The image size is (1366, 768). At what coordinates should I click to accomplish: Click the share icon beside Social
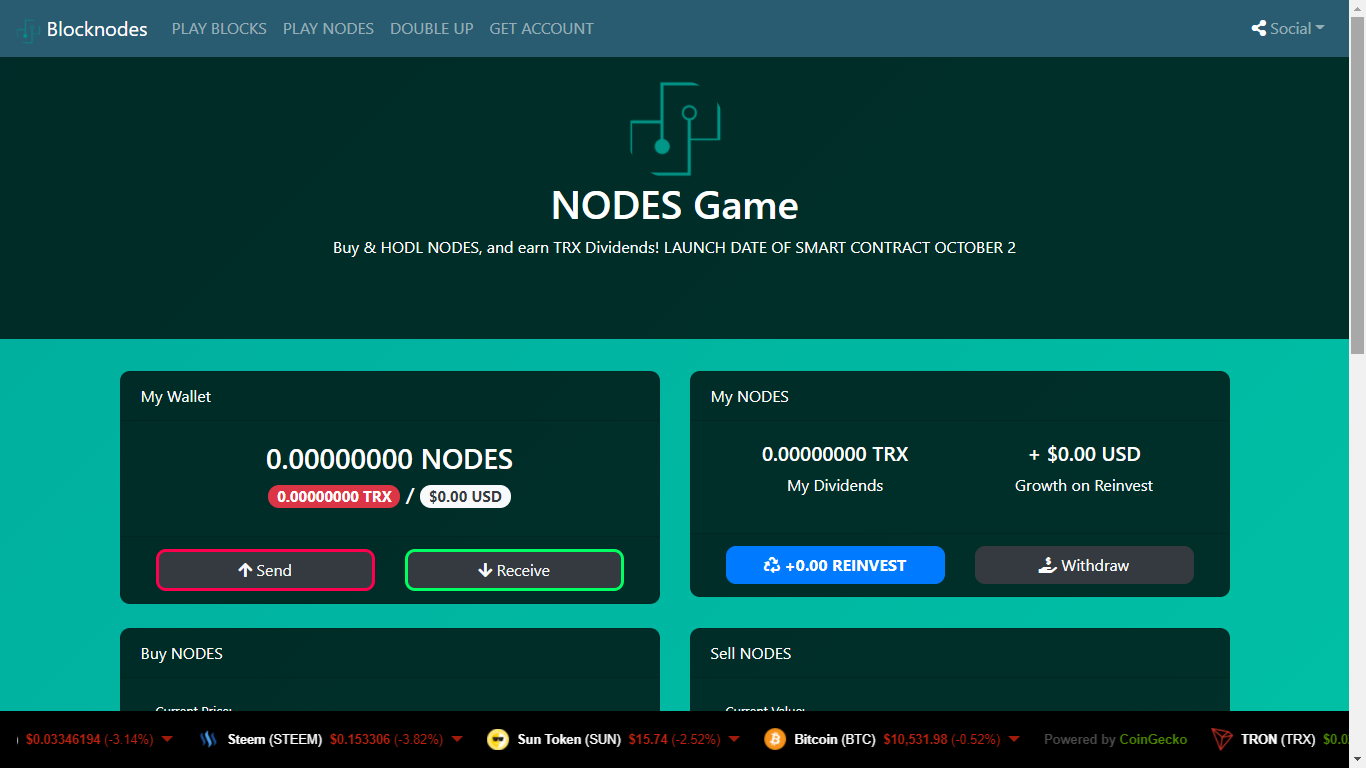pyautogui.click(x=1258, y=28)
